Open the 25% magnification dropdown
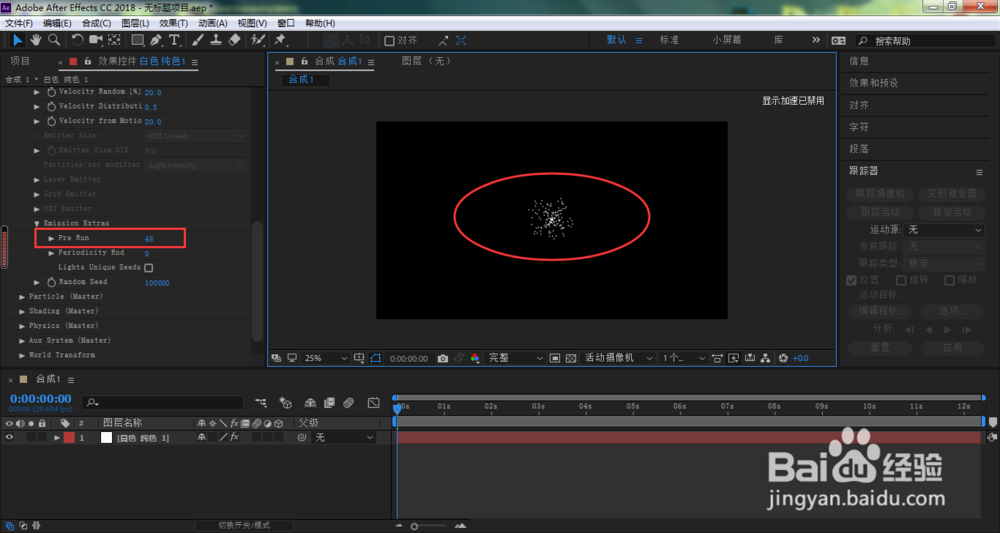Screen dimensions: 1000x533 [325, 358]
